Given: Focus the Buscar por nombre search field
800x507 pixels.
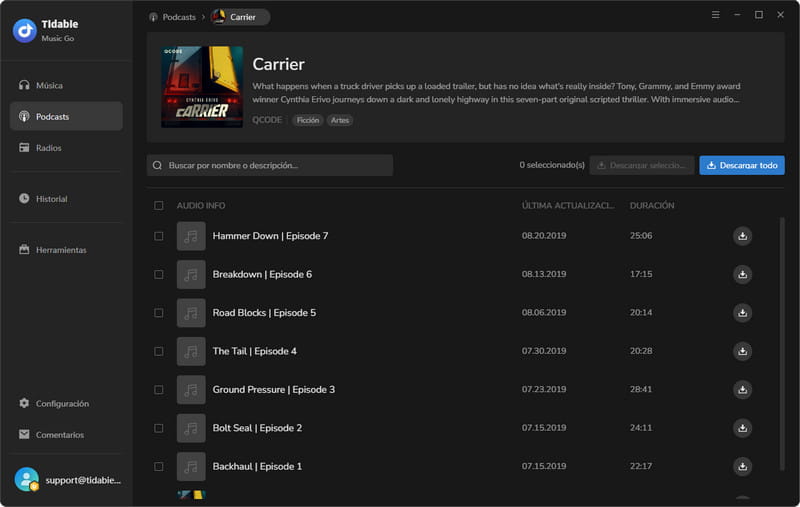Looking at the screenshot, I should pos(270,165).
